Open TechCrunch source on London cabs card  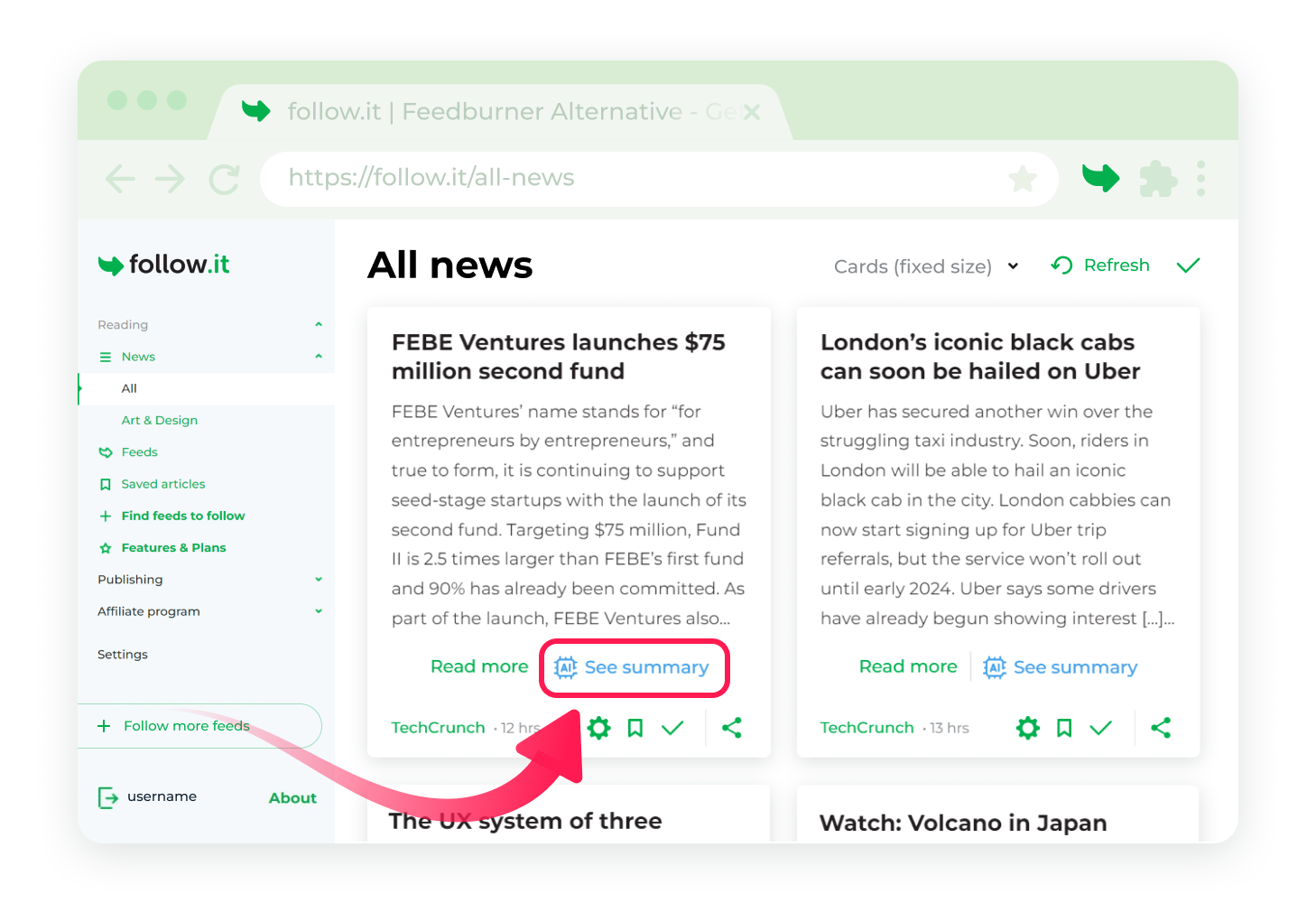click(867, 728)
